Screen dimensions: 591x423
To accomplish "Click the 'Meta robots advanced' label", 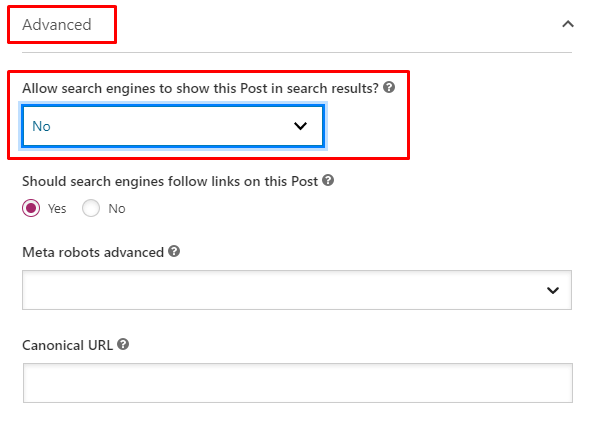I will [x=93, y=252].
